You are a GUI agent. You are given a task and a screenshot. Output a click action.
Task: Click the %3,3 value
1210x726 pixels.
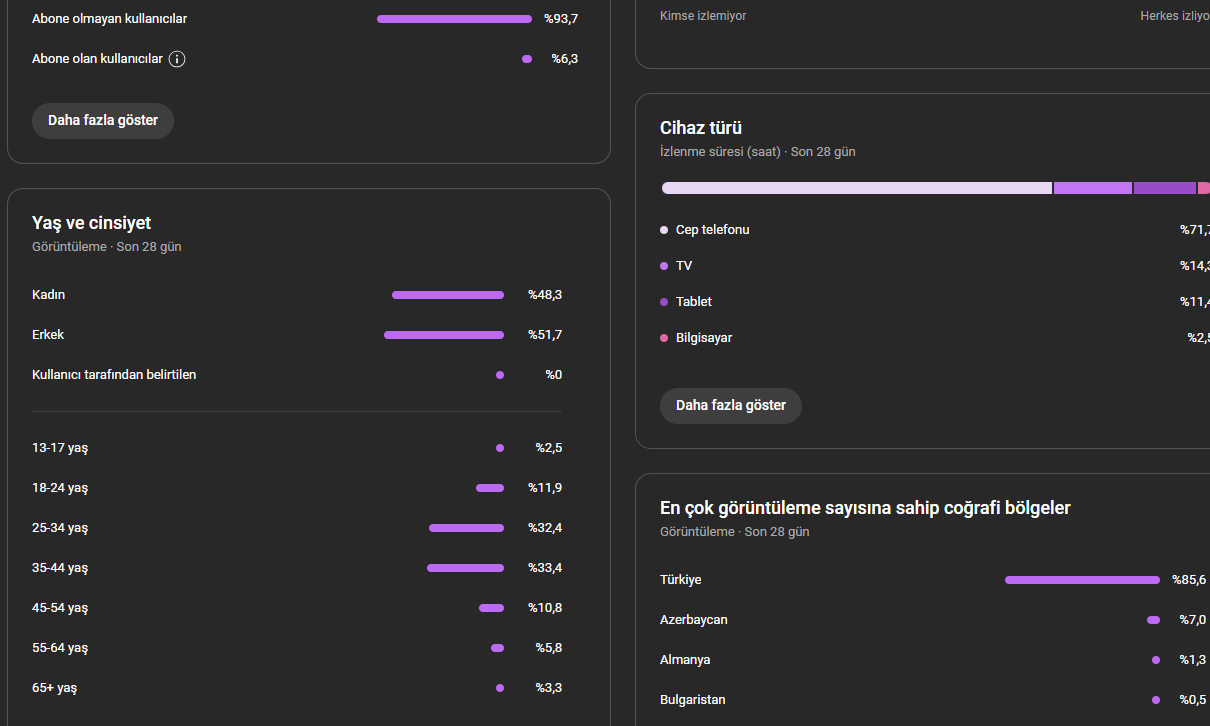click(548, 688)
